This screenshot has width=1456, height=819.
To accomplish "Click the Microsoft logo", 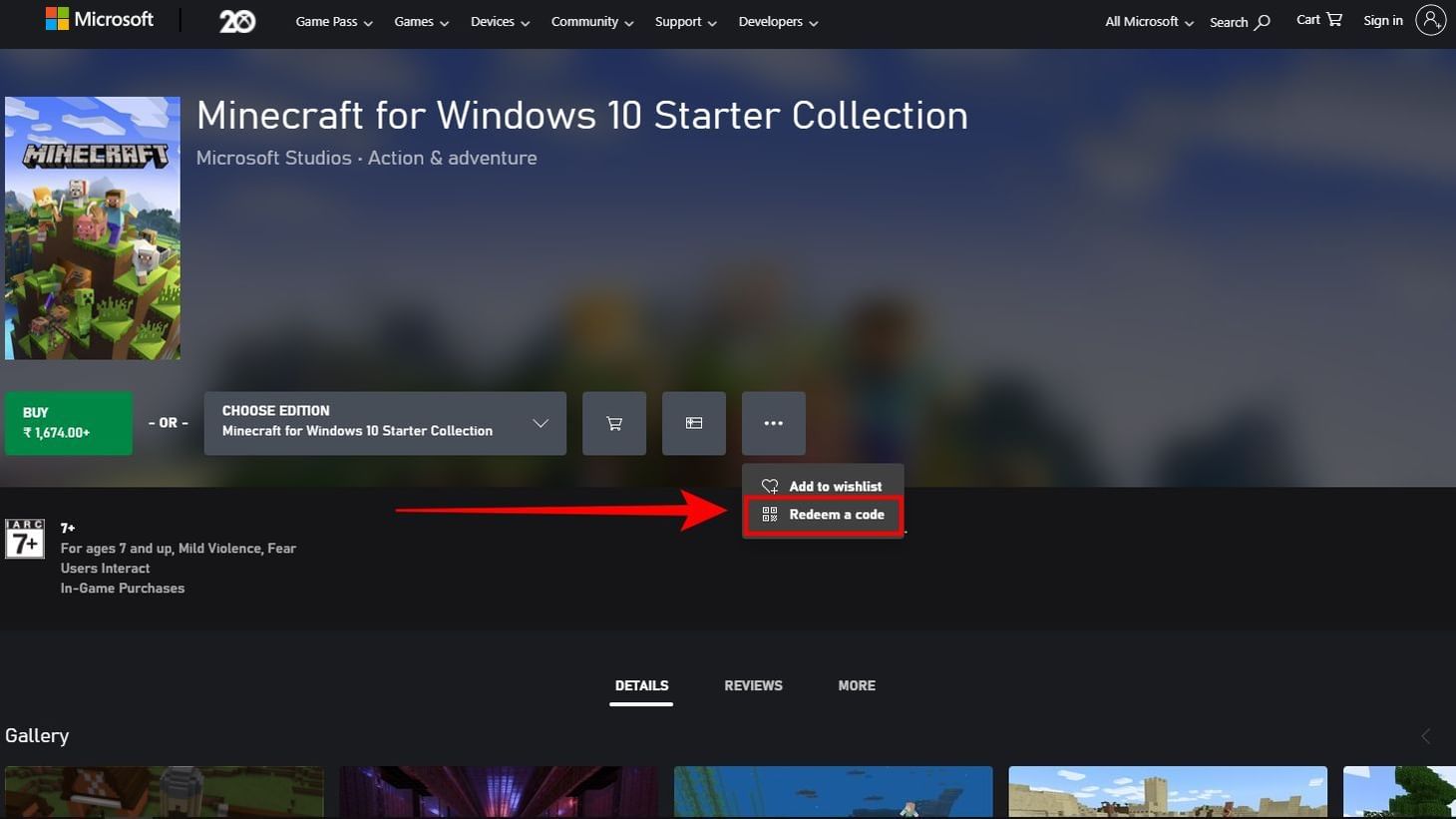I will pos(100,20).
